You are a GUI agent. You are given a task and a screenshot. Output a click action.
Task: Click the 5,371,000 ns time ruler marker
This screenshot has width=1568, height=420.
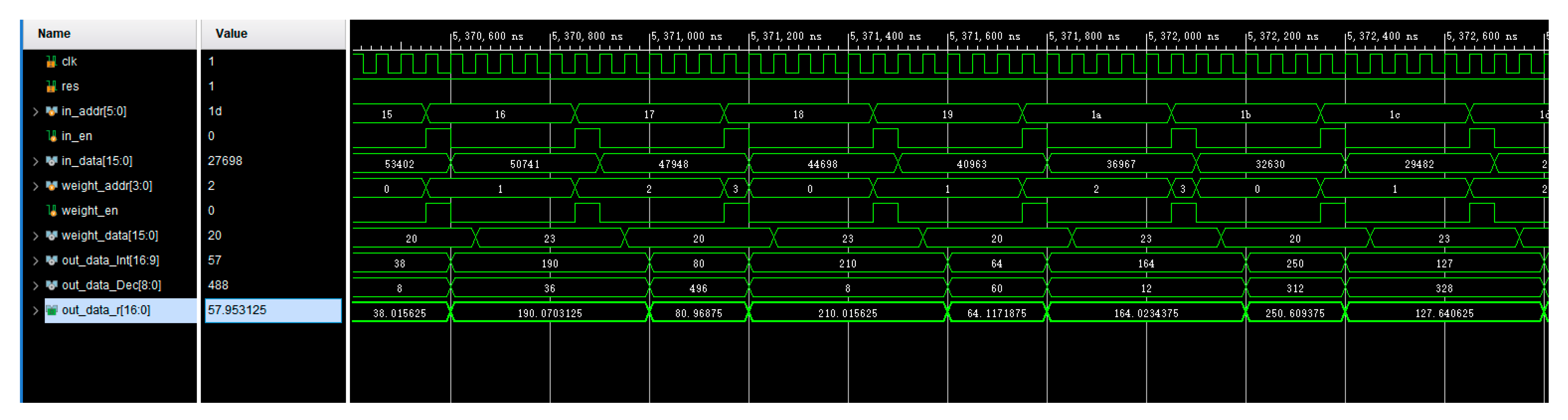pyautogui.click(x=686, y=36)
